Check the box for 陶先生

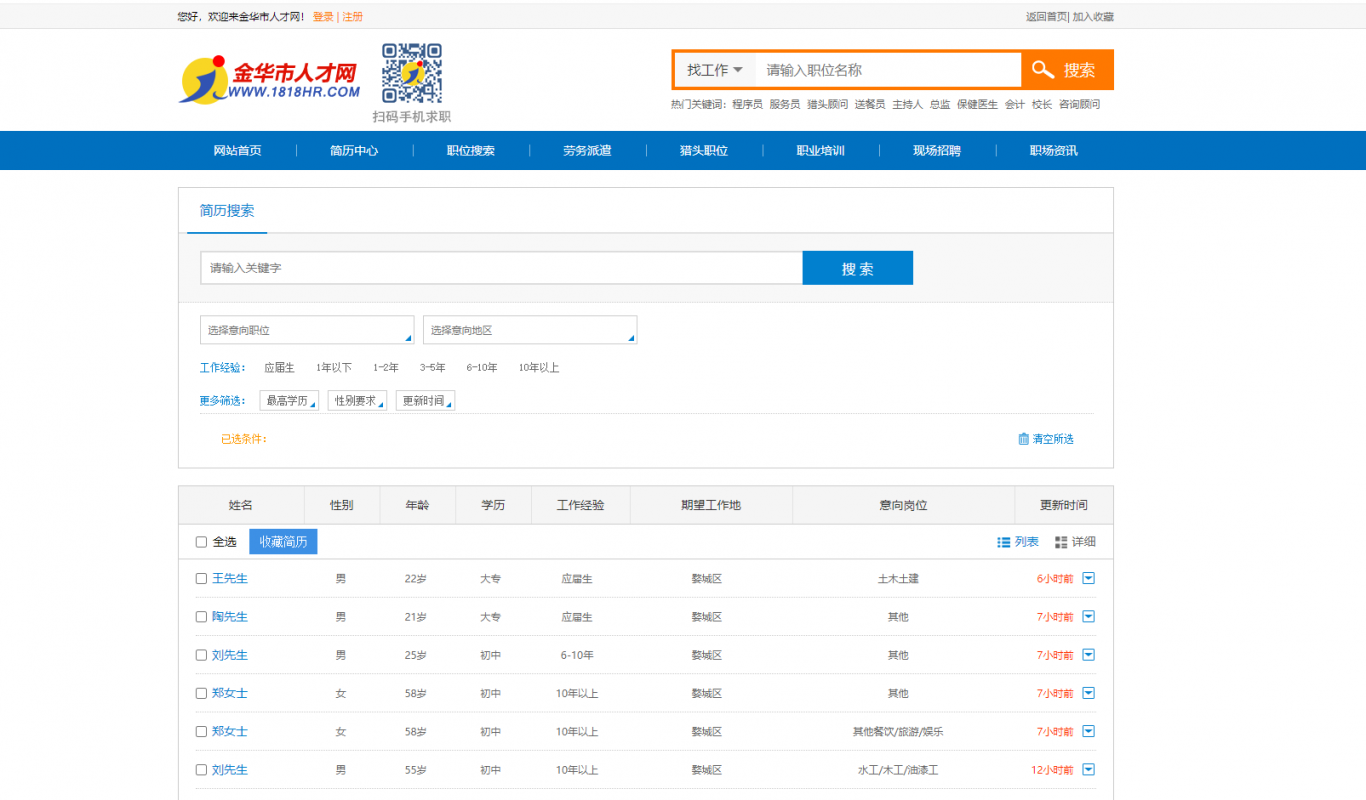(x=201, y=617)
